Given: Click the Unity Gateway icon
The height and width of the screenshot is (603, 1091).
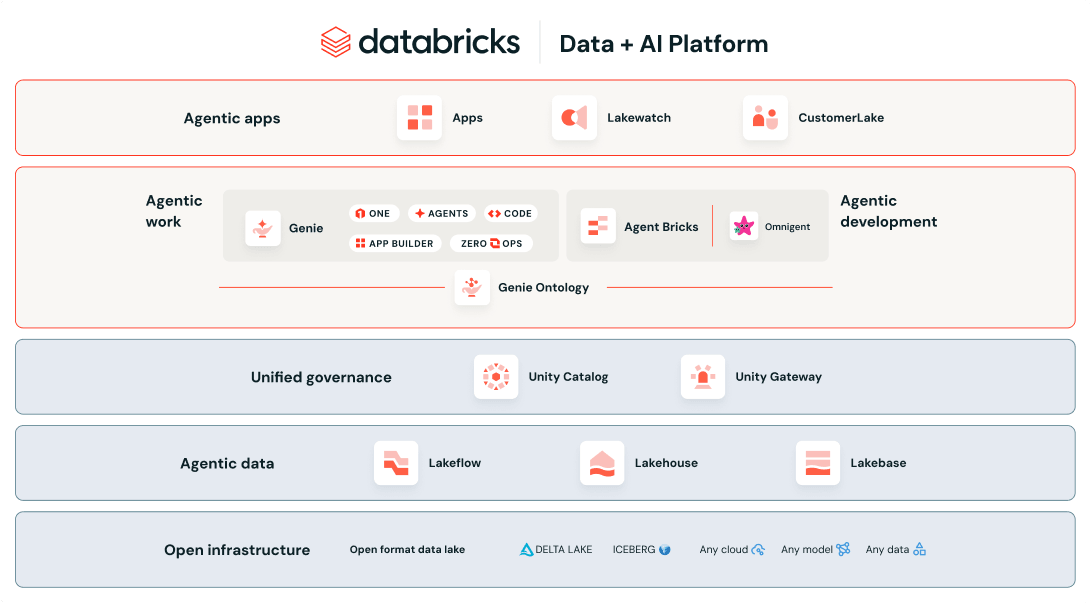Looking at the screenshot, I should 703,377.
